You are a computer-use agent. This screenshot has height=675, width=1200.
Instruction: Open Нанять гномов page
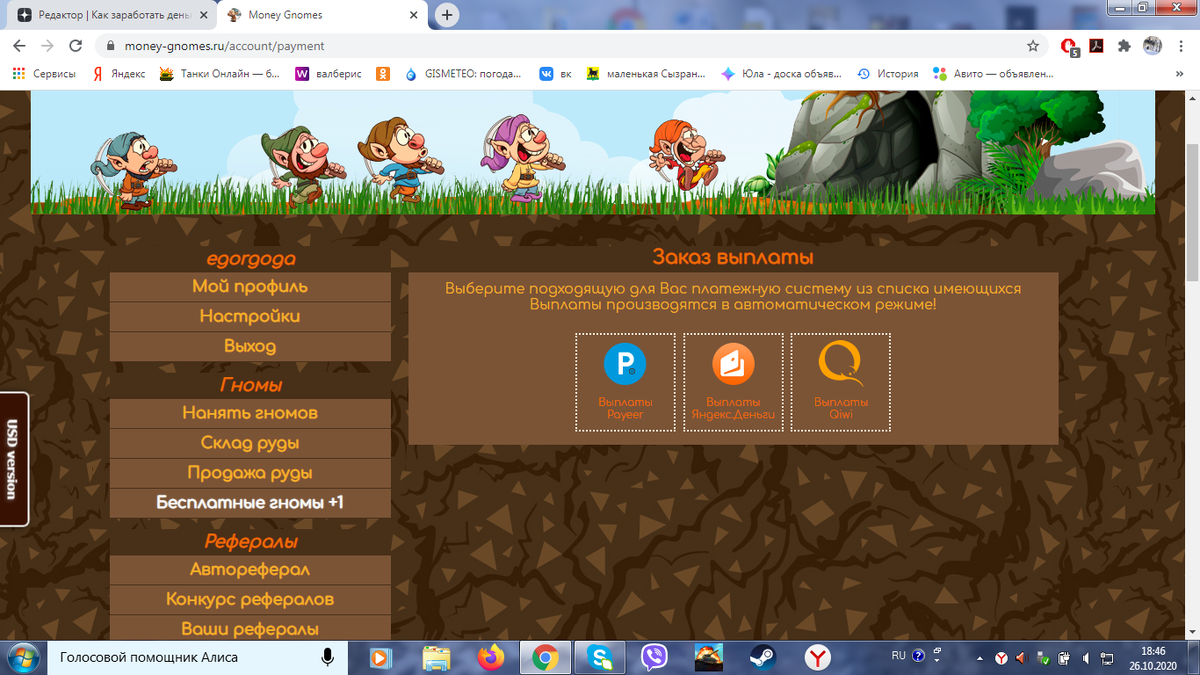[x=250, y=413]
